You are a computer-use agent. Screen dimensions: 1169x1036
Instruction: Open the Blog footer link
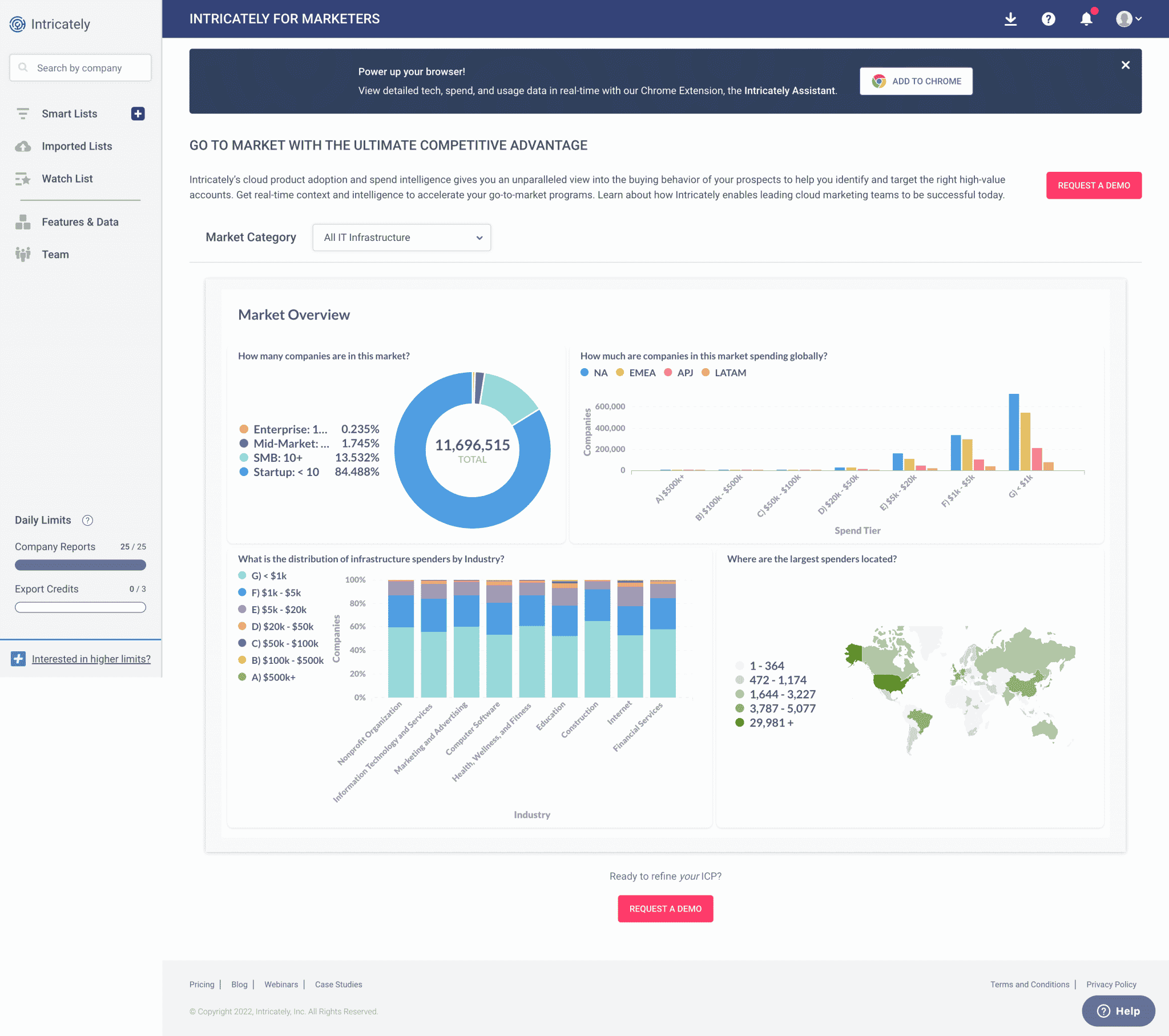coord(240,985)
